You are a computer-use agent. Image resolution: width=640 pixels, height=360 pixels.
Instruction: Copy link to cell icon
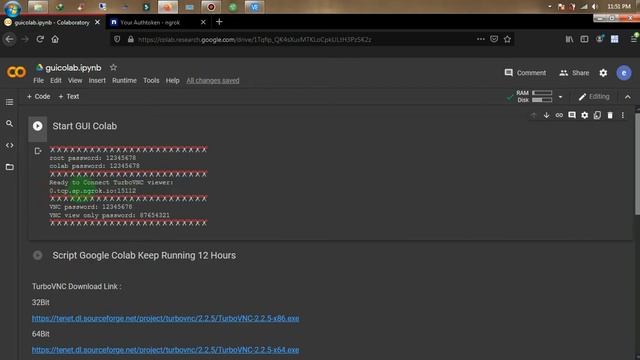pos(559,116)
